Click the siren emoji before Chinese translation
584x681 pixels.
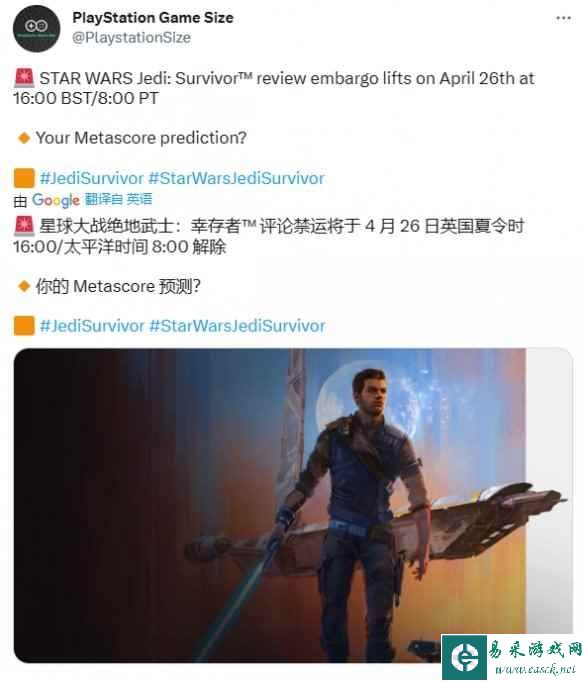click(x=24, y=226)
